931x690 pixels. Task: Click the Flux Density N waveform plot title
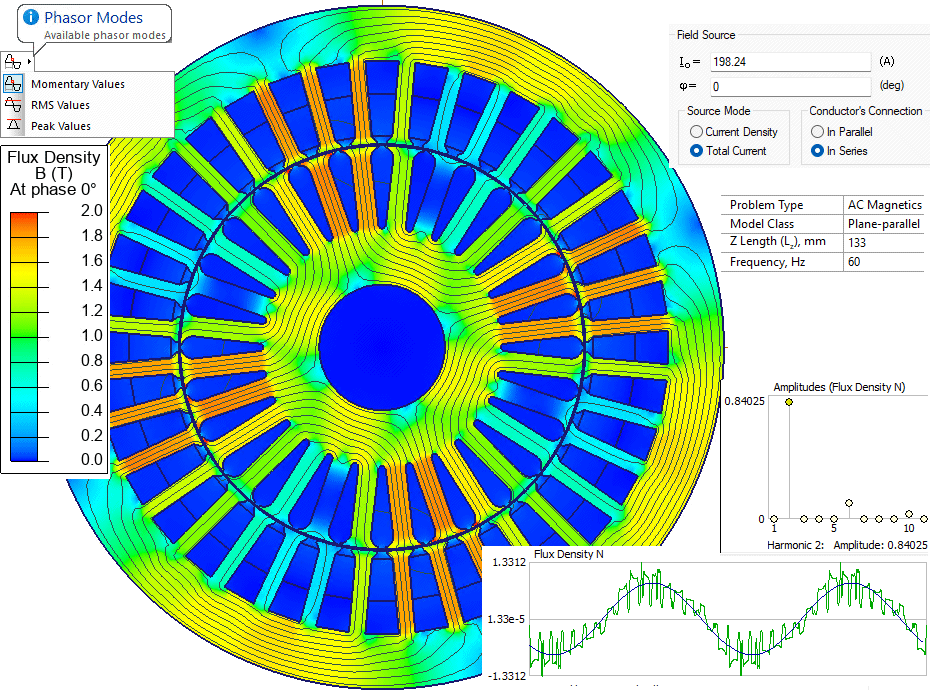point(568,554)
